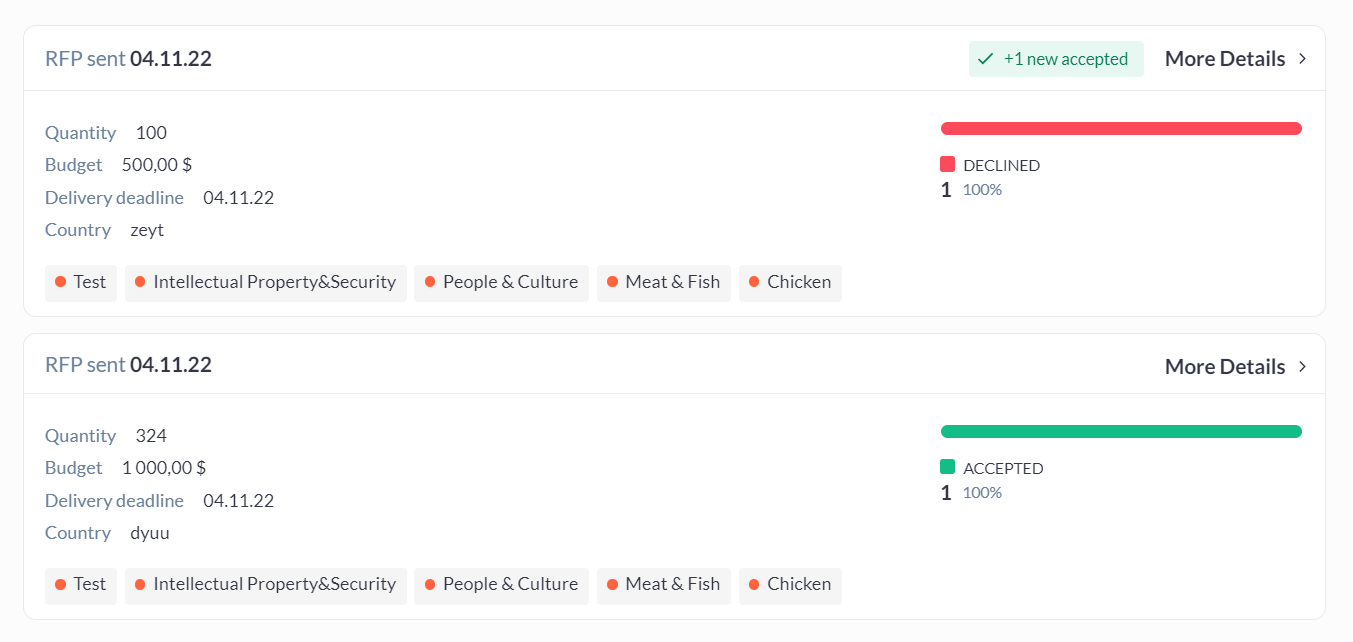Click the Intellectual Property&Security tag in the second card
Viewport: 1353px width, 642px height.
click(x=266, y=585)
